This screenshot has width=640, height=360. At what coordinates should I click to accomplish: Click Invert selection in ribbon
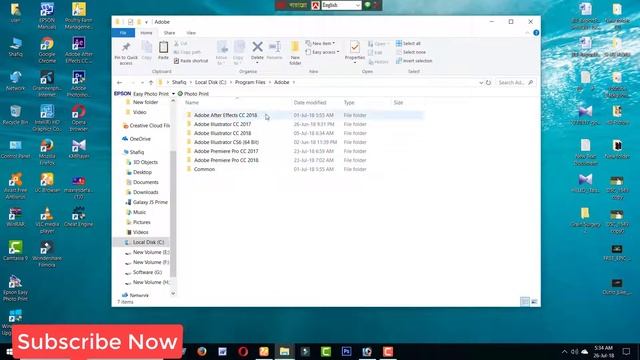click(414, 61)
